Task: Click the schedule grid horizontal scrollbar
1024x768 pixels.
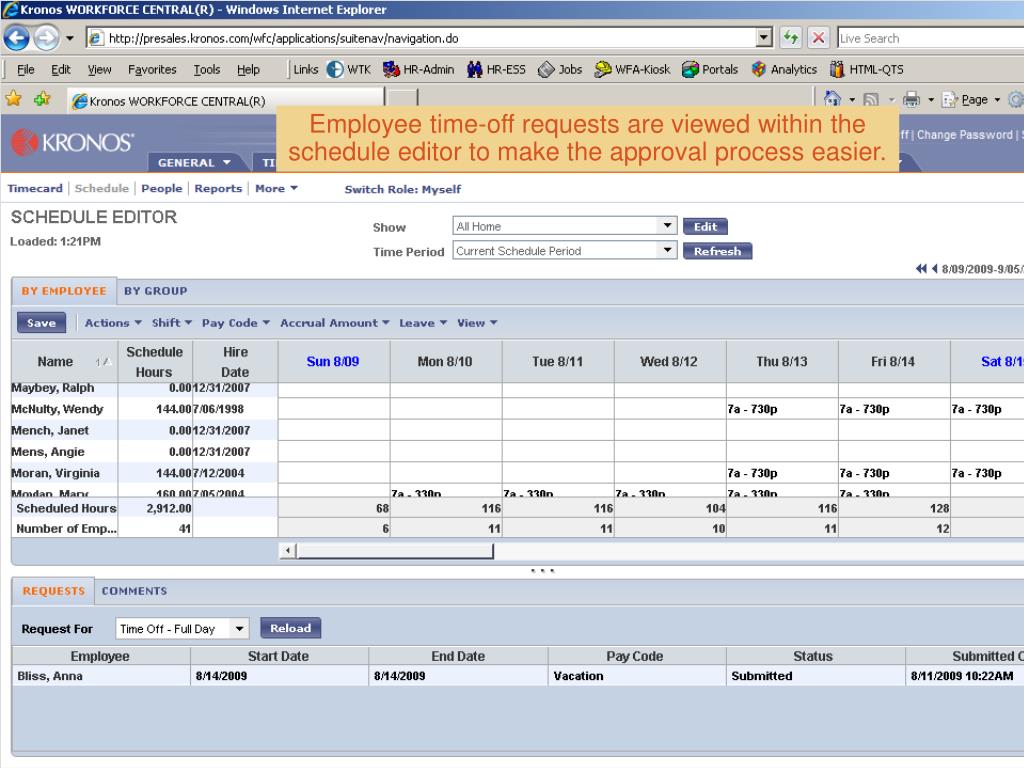Action: (395, 551)
